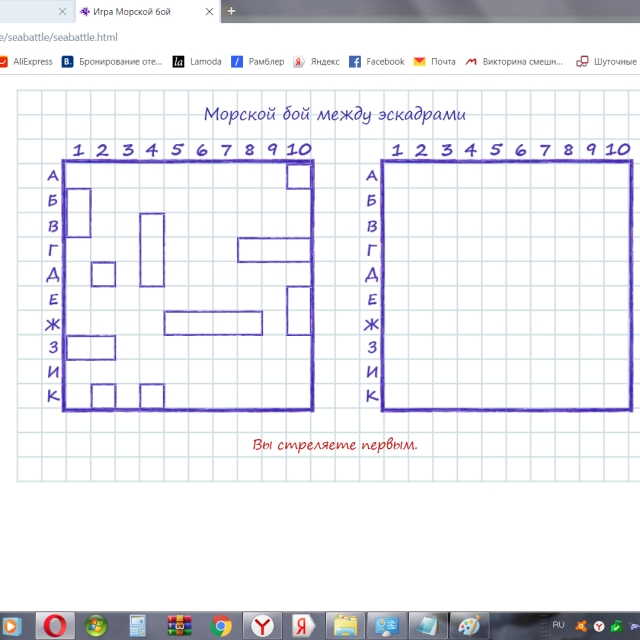Screen dimensions: 640x640
Task: Click the RU language indicator in tray
Action: (558, 622)
